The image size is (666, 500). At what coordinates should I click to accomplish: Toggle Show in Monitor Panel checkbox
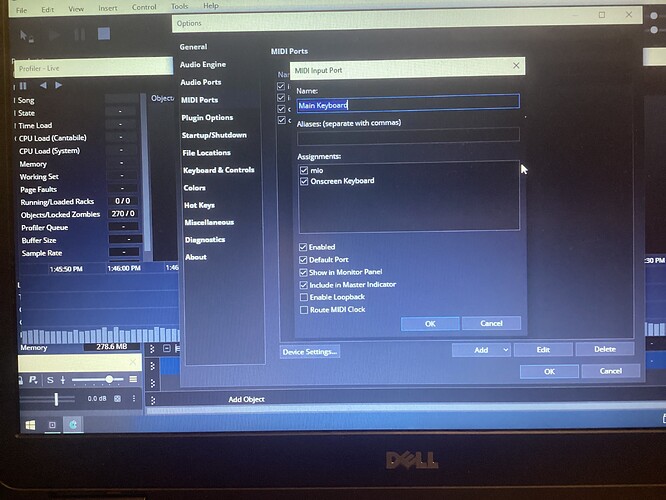[x=303, y=272]
